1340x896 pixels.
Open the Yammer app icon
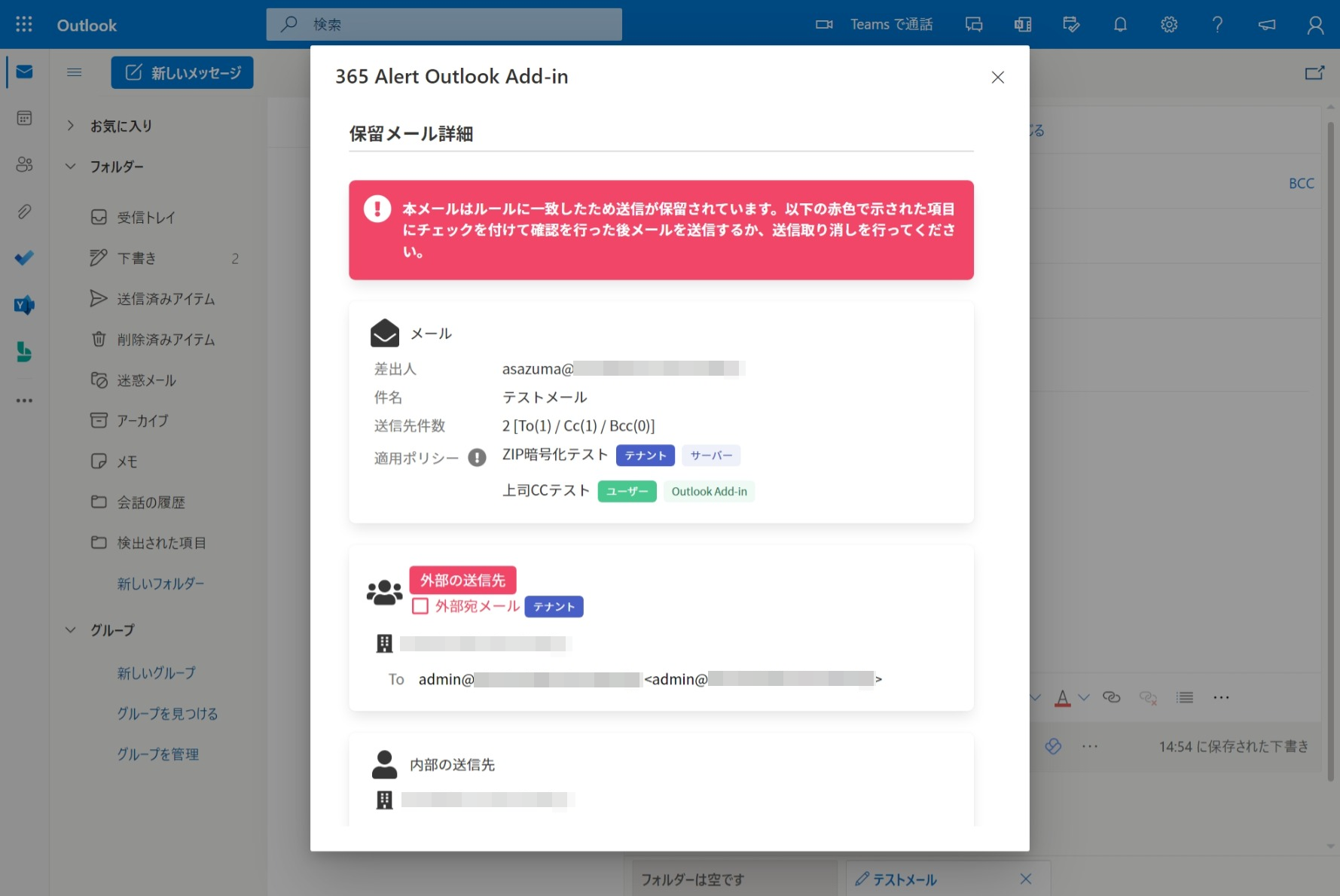pos(24,305)
